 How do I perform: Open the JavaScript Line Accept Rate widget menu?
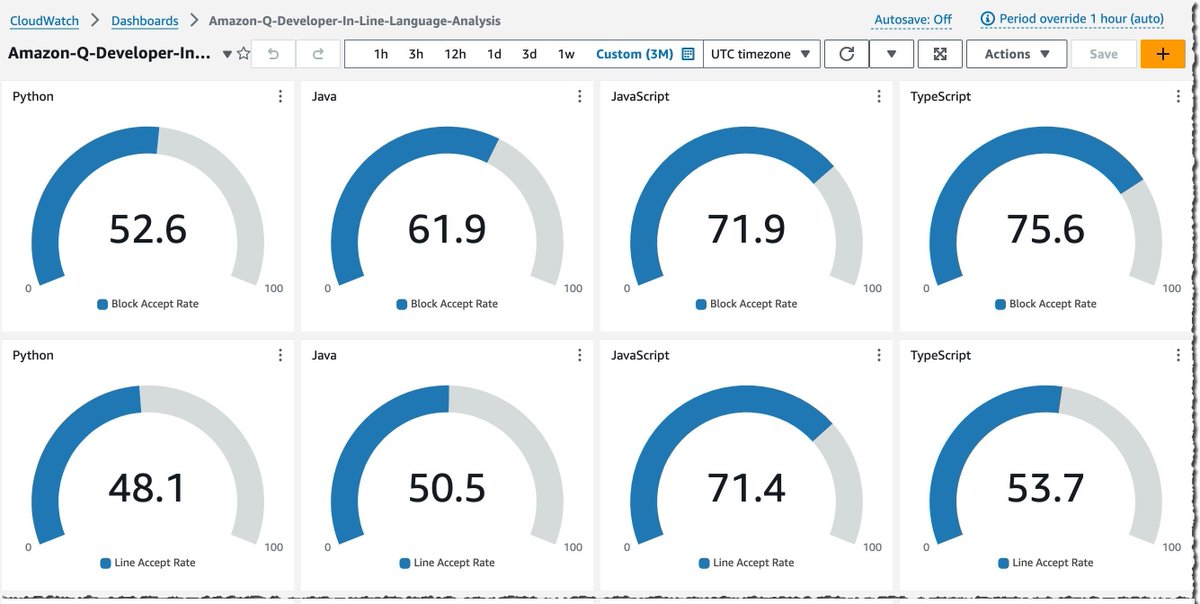879,355
